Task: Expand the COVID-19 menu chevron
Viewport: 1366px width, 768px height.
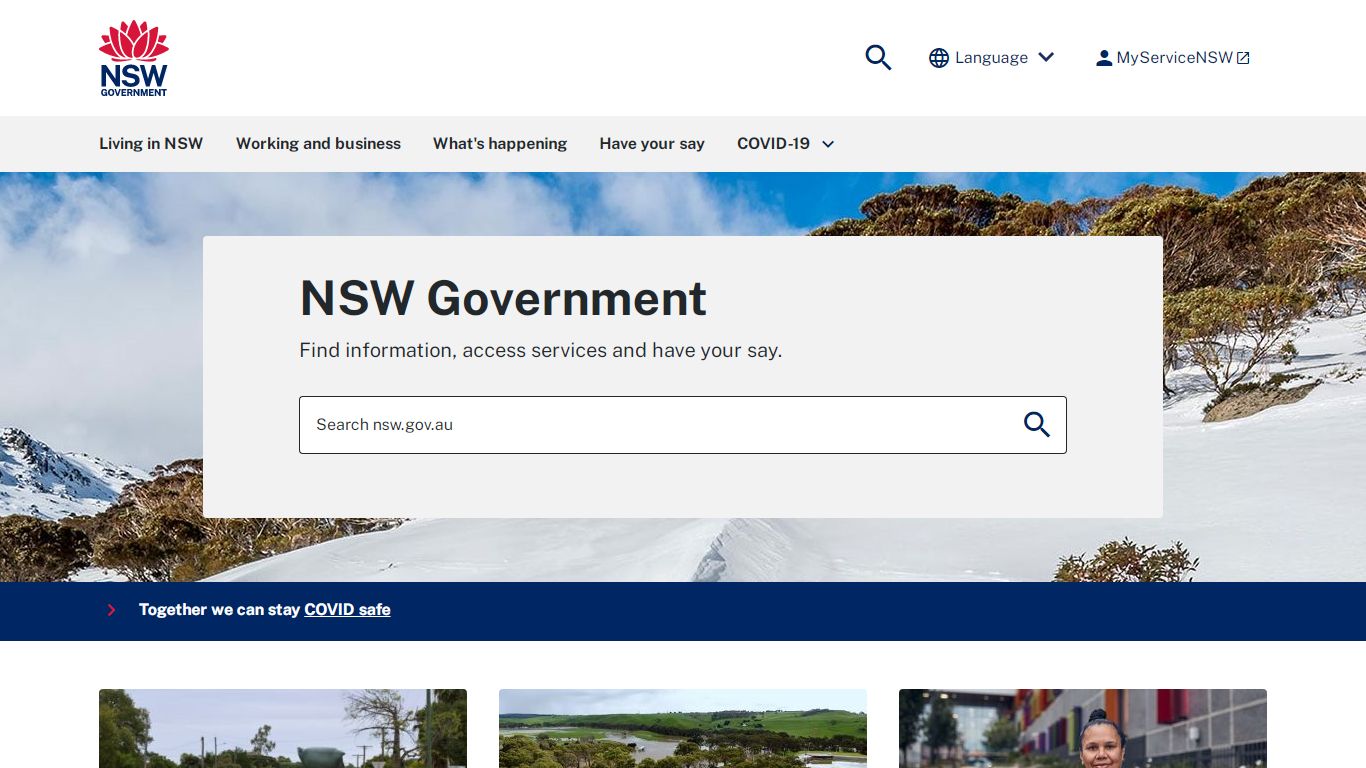Action: click(828, 144)
